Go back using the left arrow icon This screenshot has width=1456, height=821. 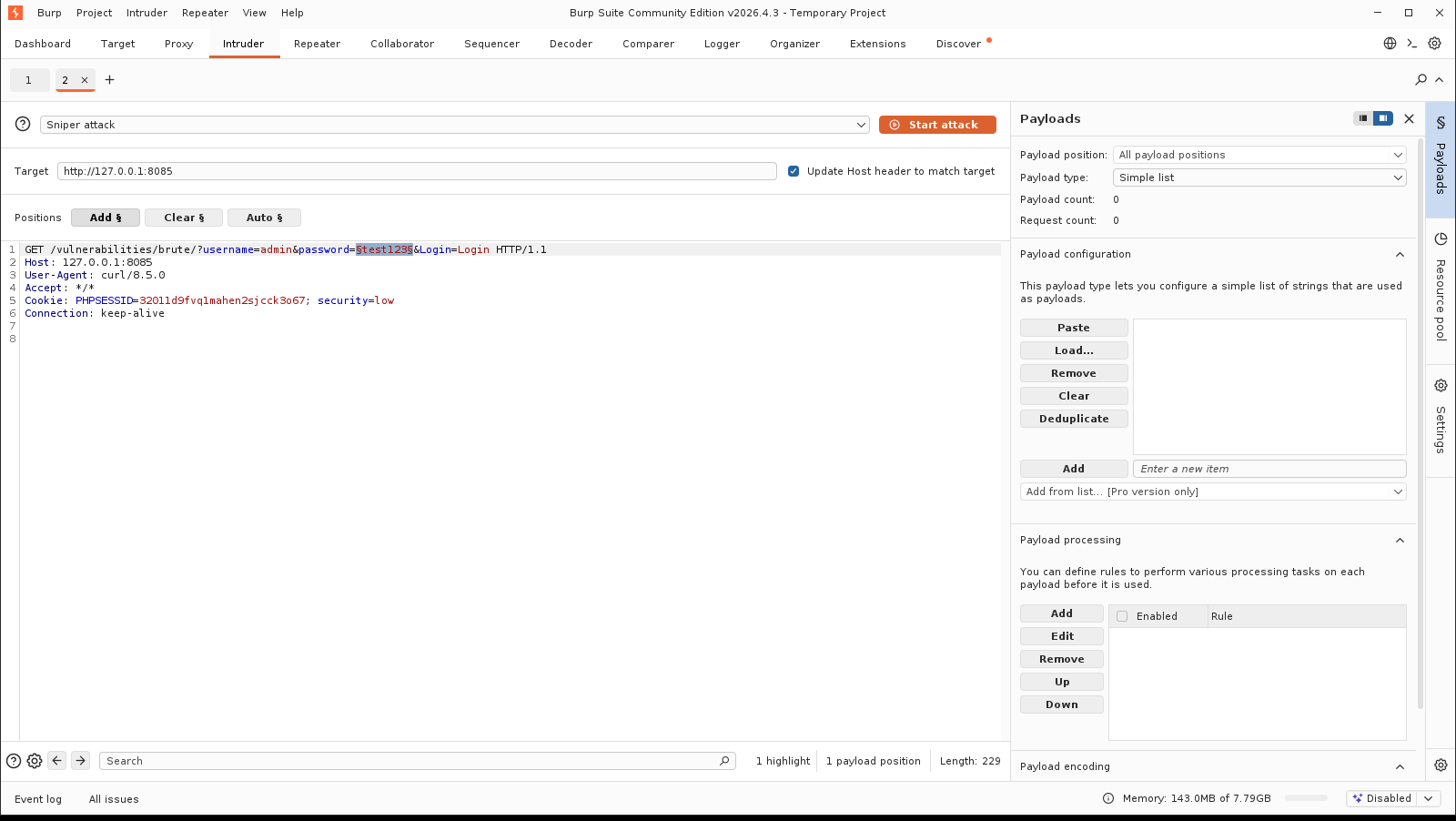(x=57, y=761)
